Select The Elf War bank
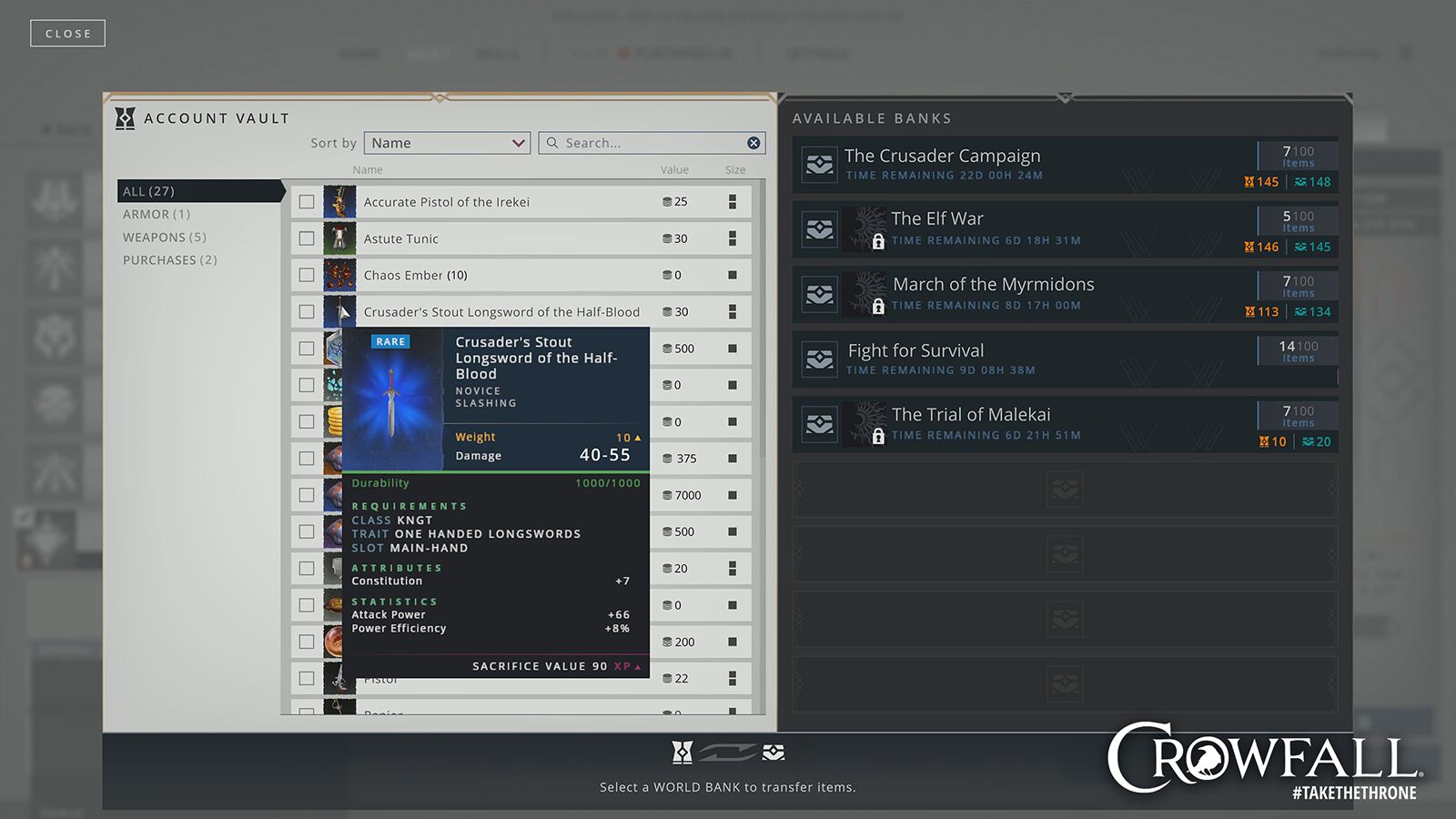 (1066, 229)
